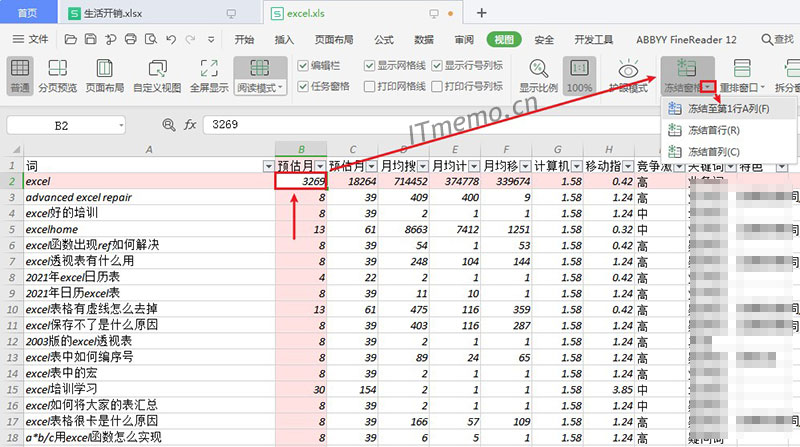
Task: Click the save disk icon
Action: (x=90, y=39)
